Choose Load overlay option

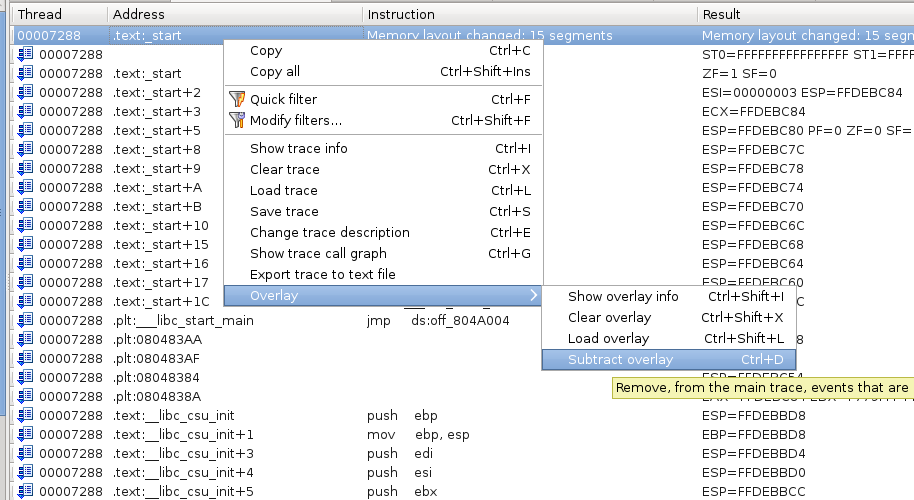pyautogui.click(x=608, y=339)
